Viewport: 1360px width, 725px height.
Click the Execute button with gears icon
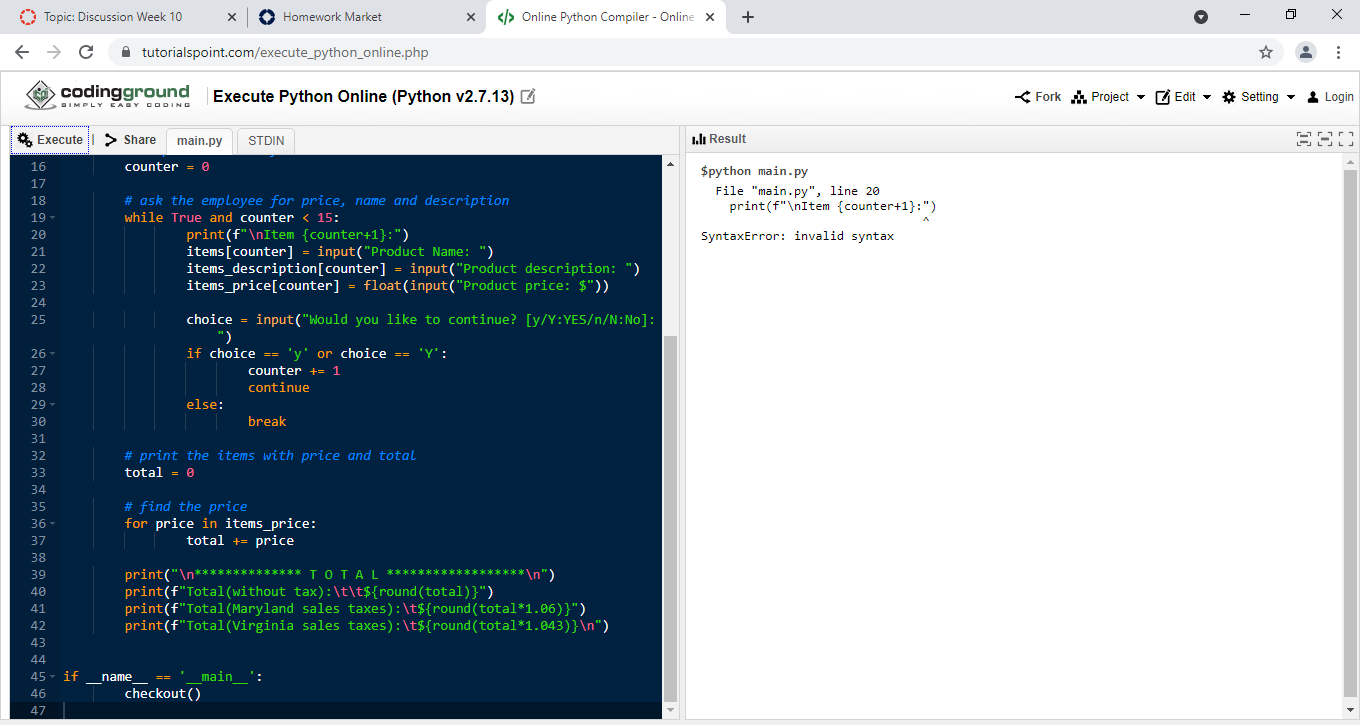coord(50,140)
